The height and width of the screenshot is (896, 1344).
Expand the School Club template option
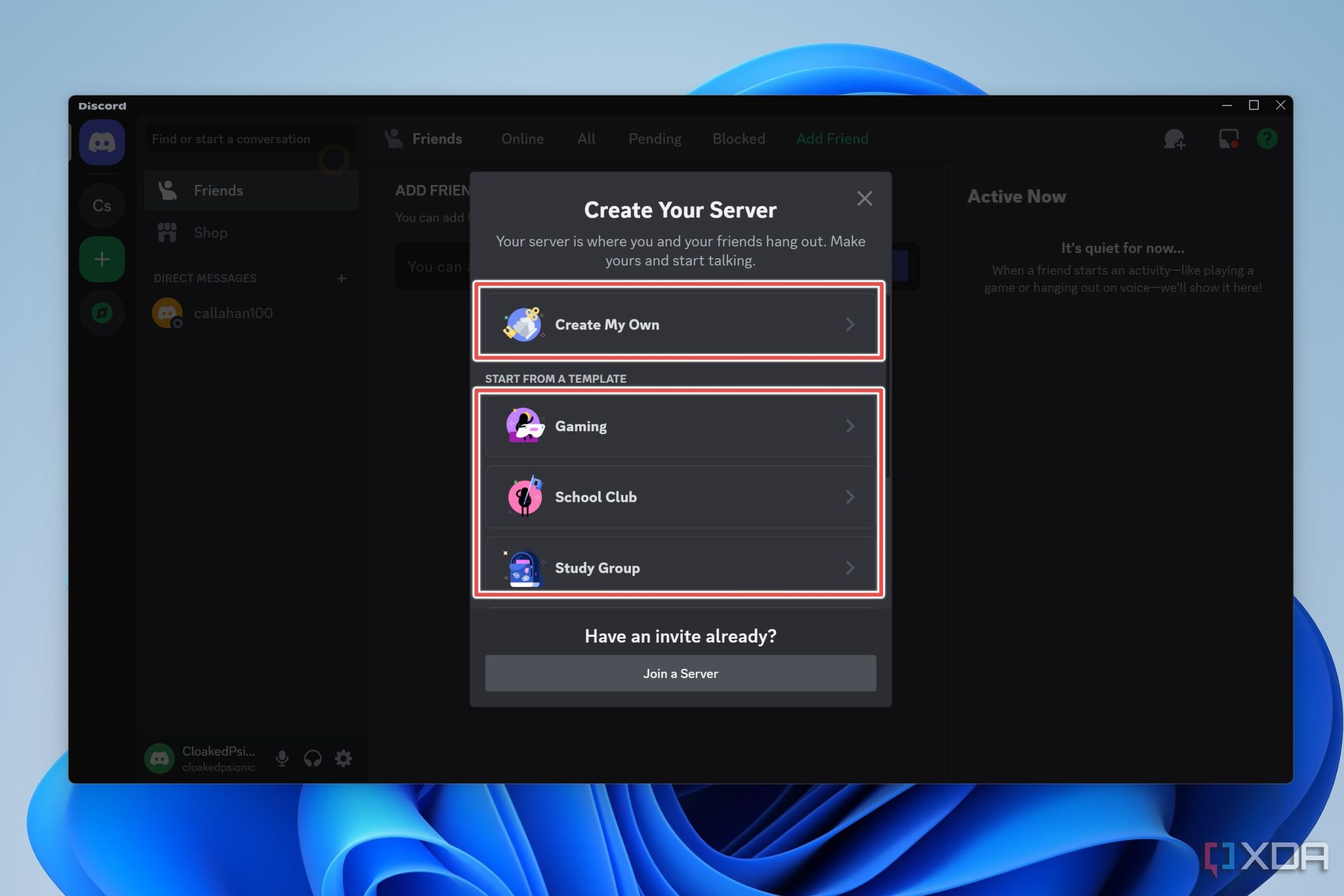pyautogui.click(x=680, y=496)
